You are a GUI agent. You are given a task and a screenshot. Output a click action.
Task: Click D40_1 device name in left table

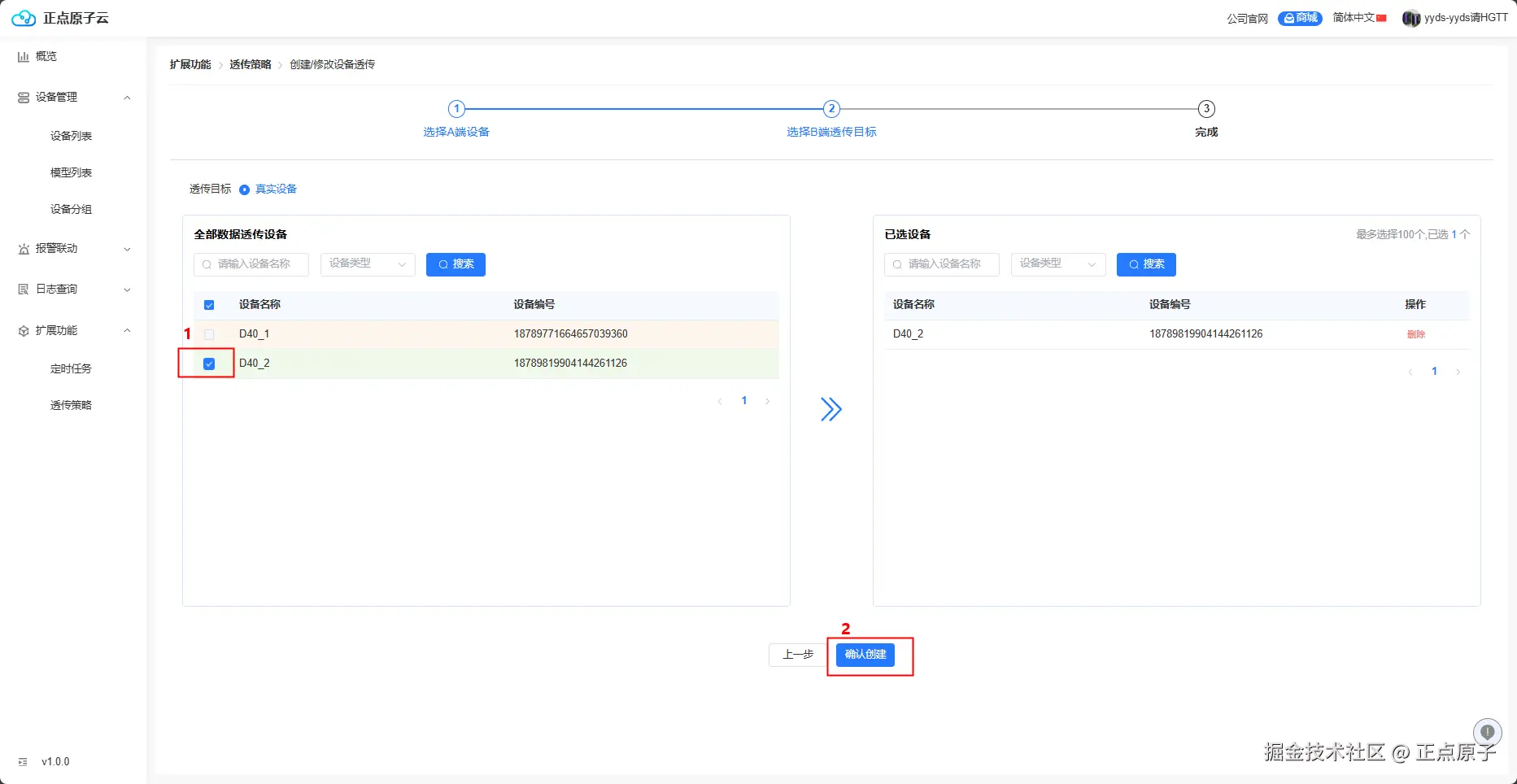coord(254,334)
